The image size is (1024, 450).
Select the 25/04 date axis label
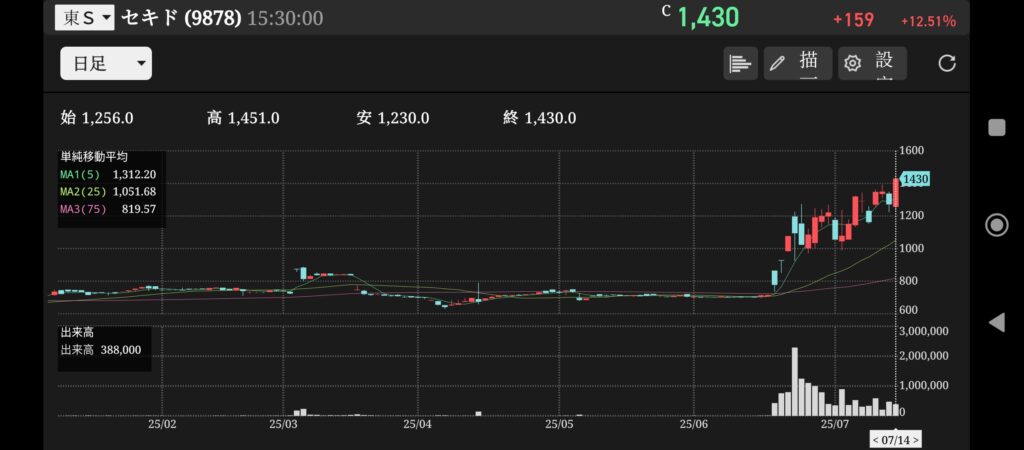click(418, 424)
